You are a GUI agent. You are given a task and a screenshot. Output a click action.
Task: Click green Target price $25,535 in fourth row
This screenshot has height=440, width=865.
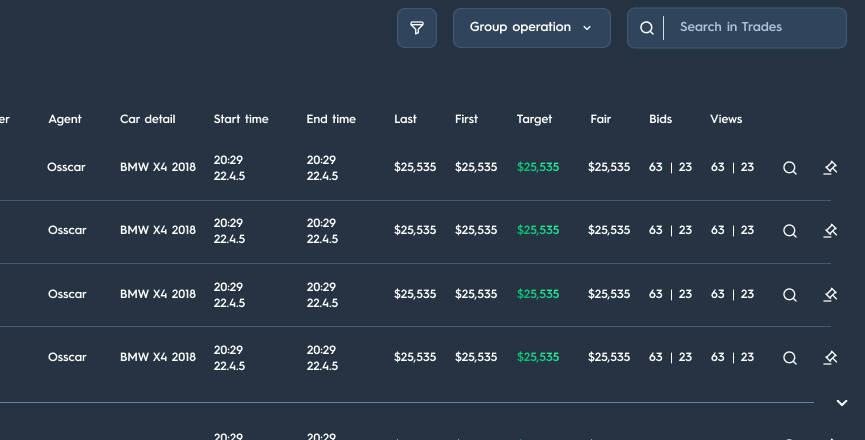[x=538, y=357]
